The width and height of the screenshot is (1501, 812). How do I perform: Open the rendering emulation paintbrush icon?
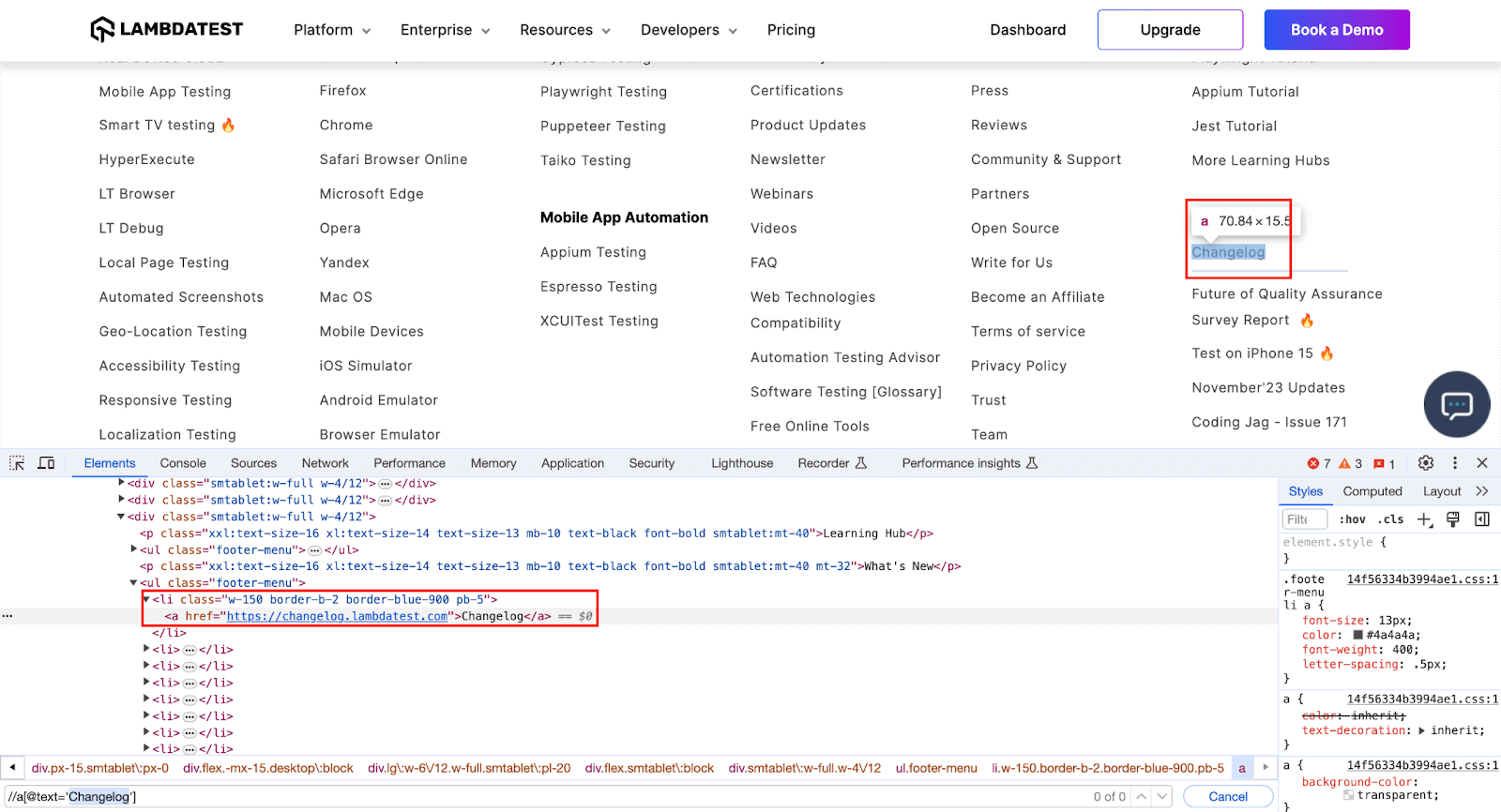[1453, 519]
